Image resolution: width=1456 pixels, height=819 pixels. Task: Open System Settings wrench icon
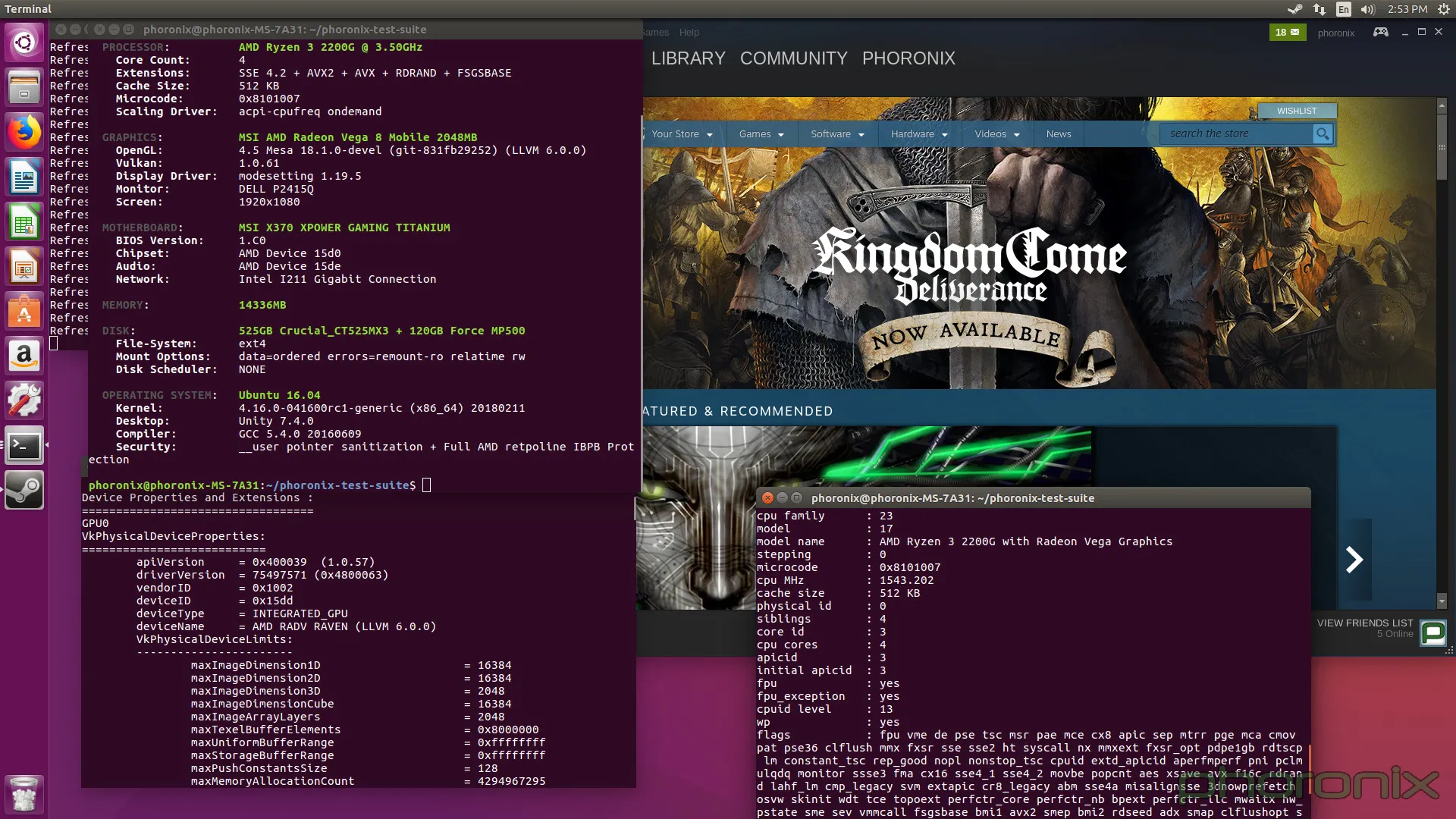click(x=24, y=400)
